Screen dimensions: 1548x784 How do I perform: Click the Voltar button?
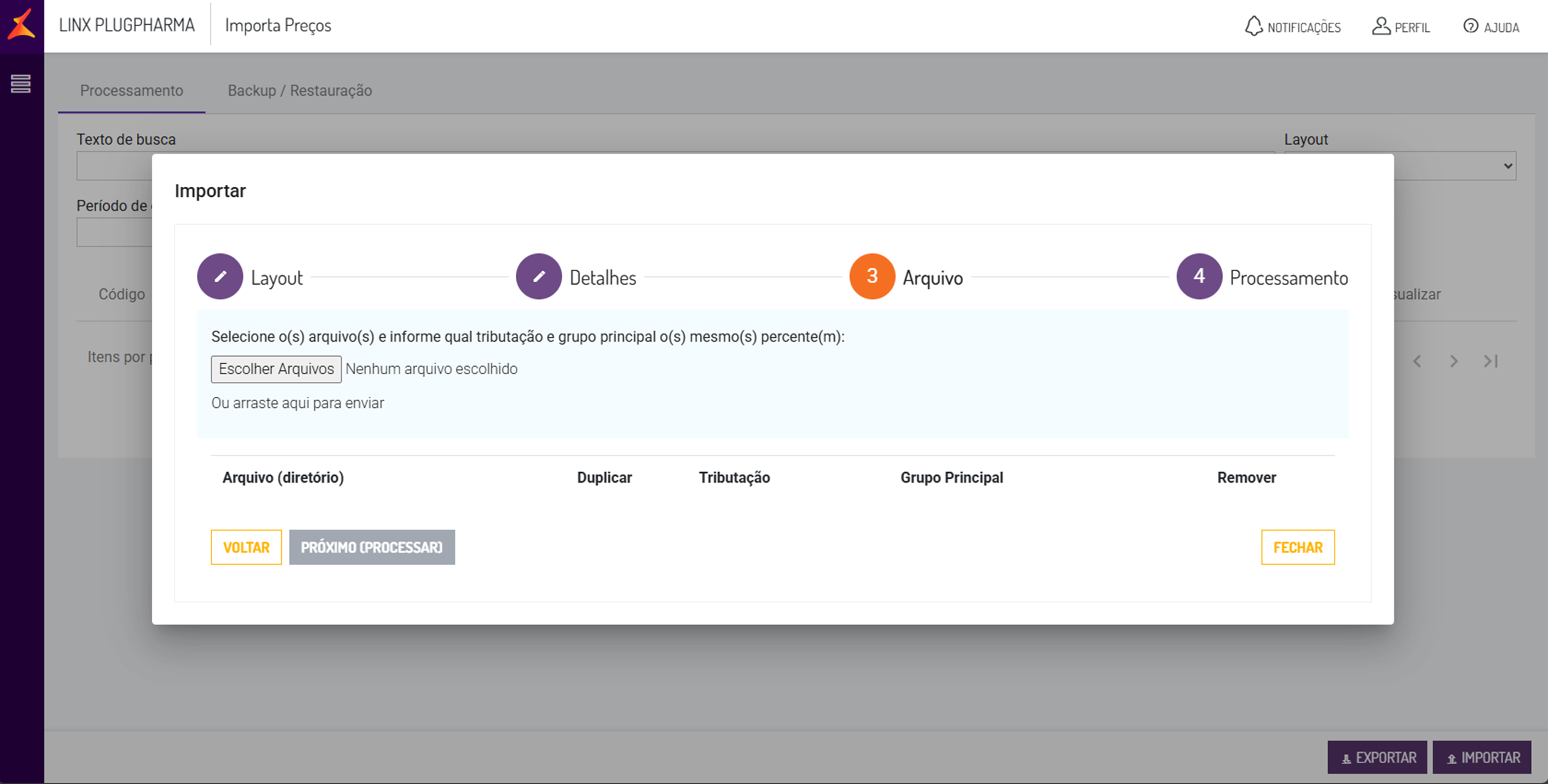click(x=246, y=547)
